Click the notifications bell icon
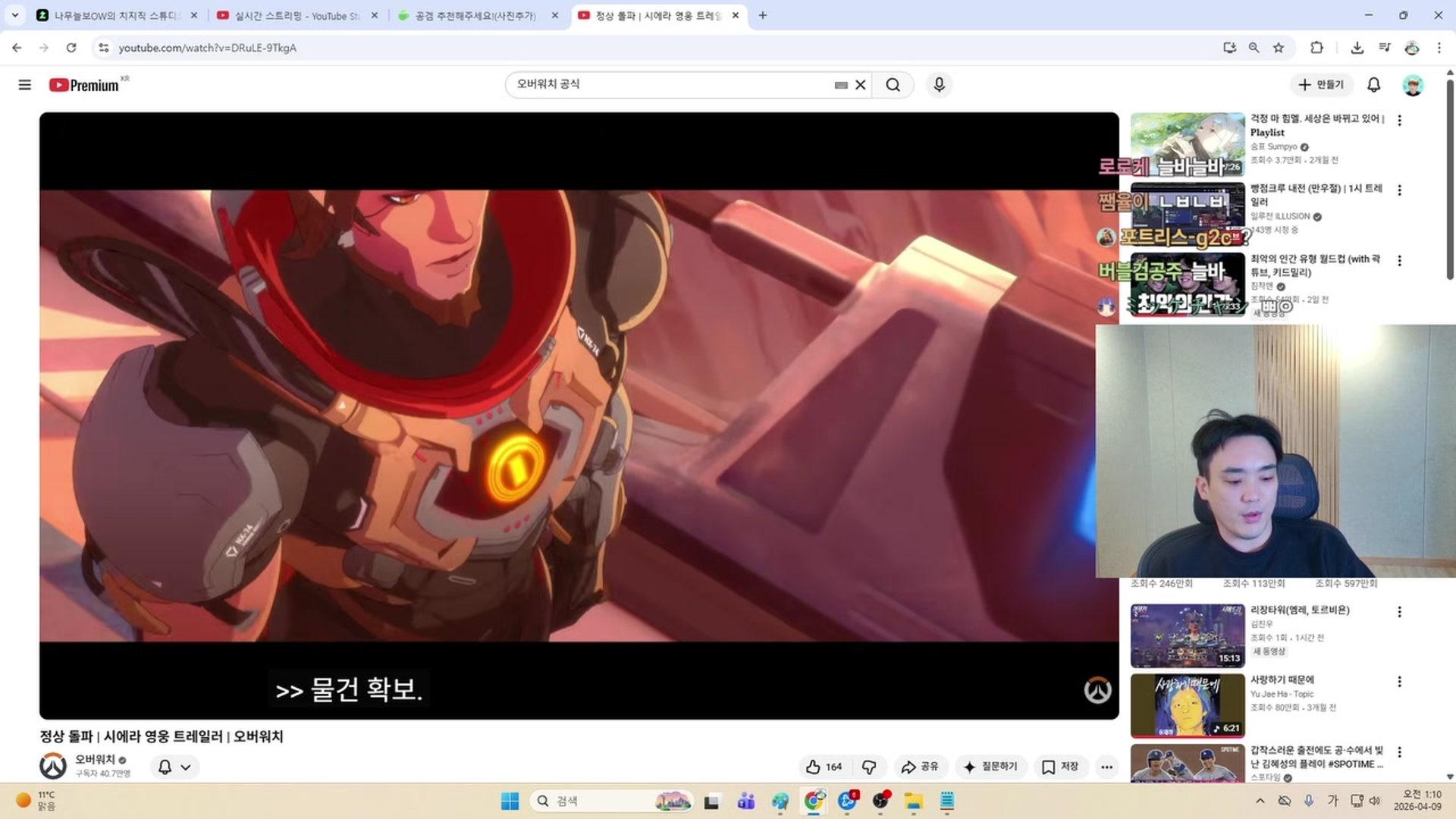The width and height of the screenshot is (1456, 819). [1373, 84]
